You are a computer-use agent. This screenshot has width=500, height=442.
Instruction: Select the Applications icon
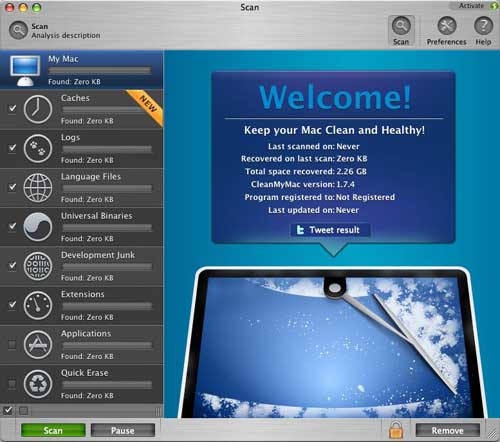point(38,344)
